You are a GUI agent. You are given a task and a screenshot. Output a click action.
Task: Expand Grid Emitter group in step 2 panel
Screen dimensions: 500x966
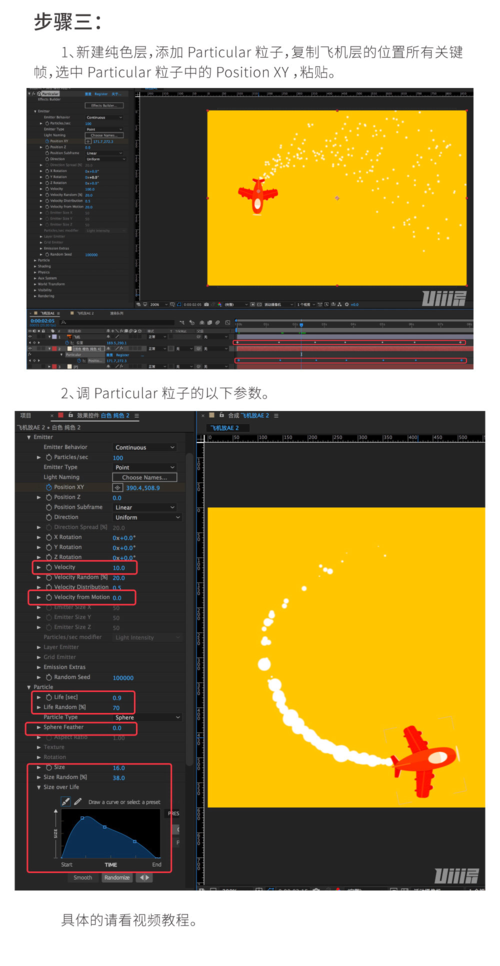(39, 657)
